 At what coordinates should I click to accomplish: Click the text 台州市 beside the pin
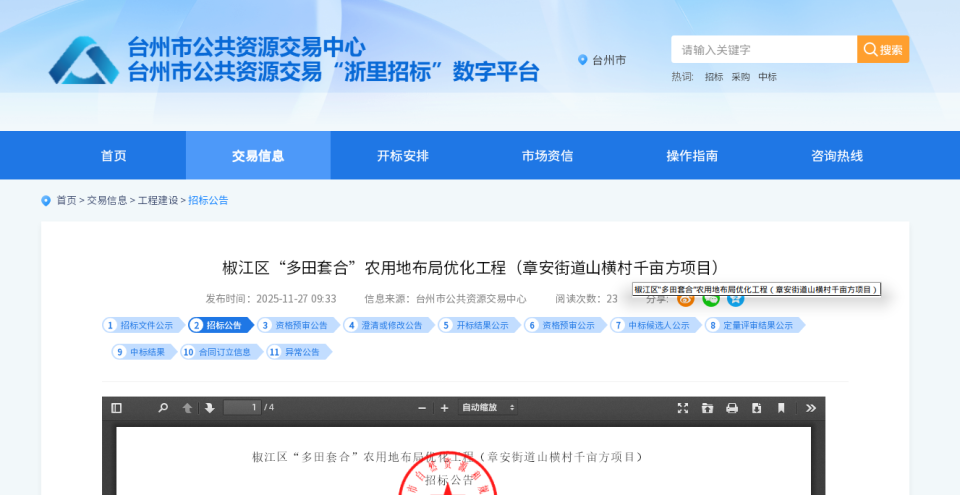[x=609, y=60]
